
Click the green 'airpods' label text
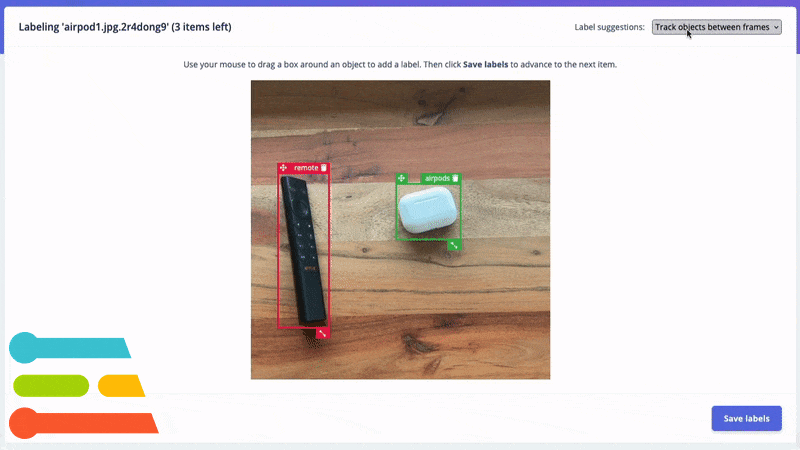tap(437, 178)
